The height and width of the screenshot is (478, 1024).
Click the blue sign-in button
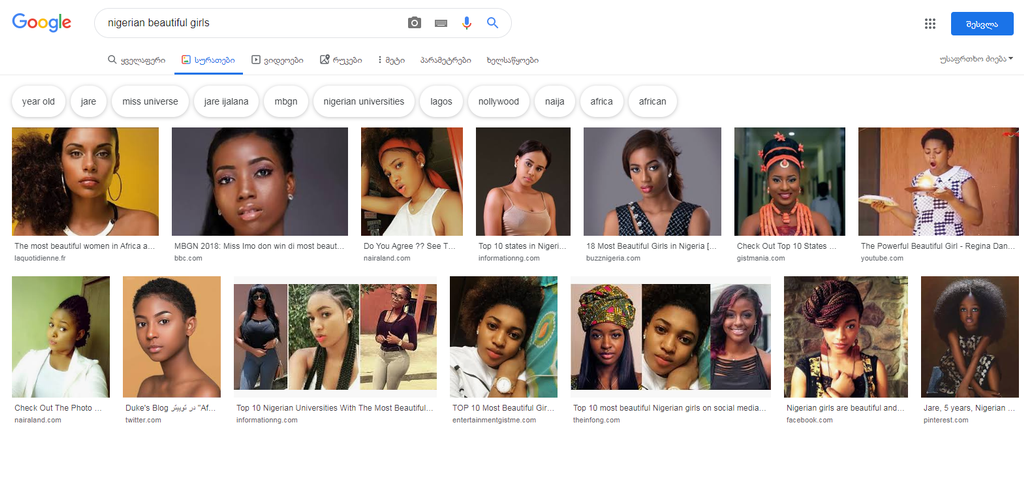pyautogui.click(x=982, y=24)
